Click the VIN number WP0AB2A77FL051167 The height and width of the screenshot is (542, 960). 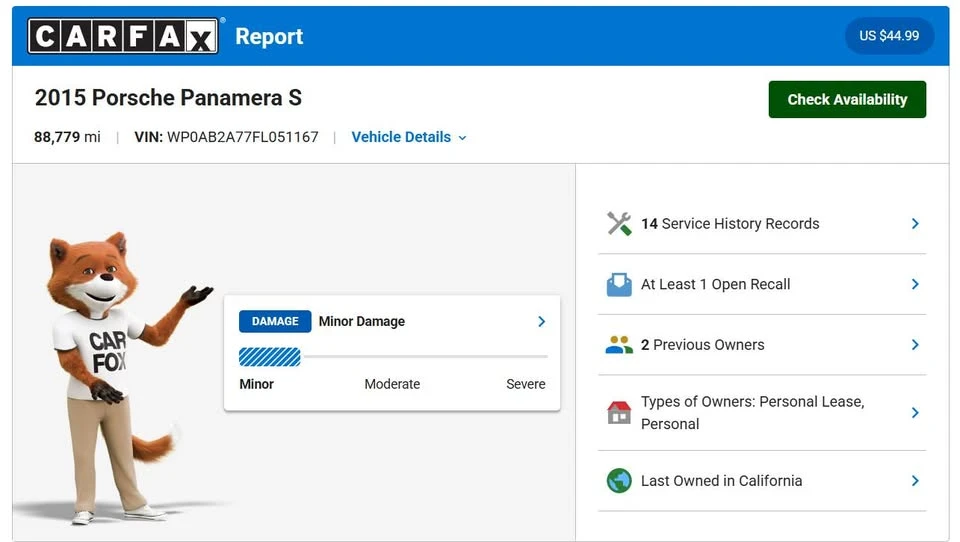(x=242, y=137)
